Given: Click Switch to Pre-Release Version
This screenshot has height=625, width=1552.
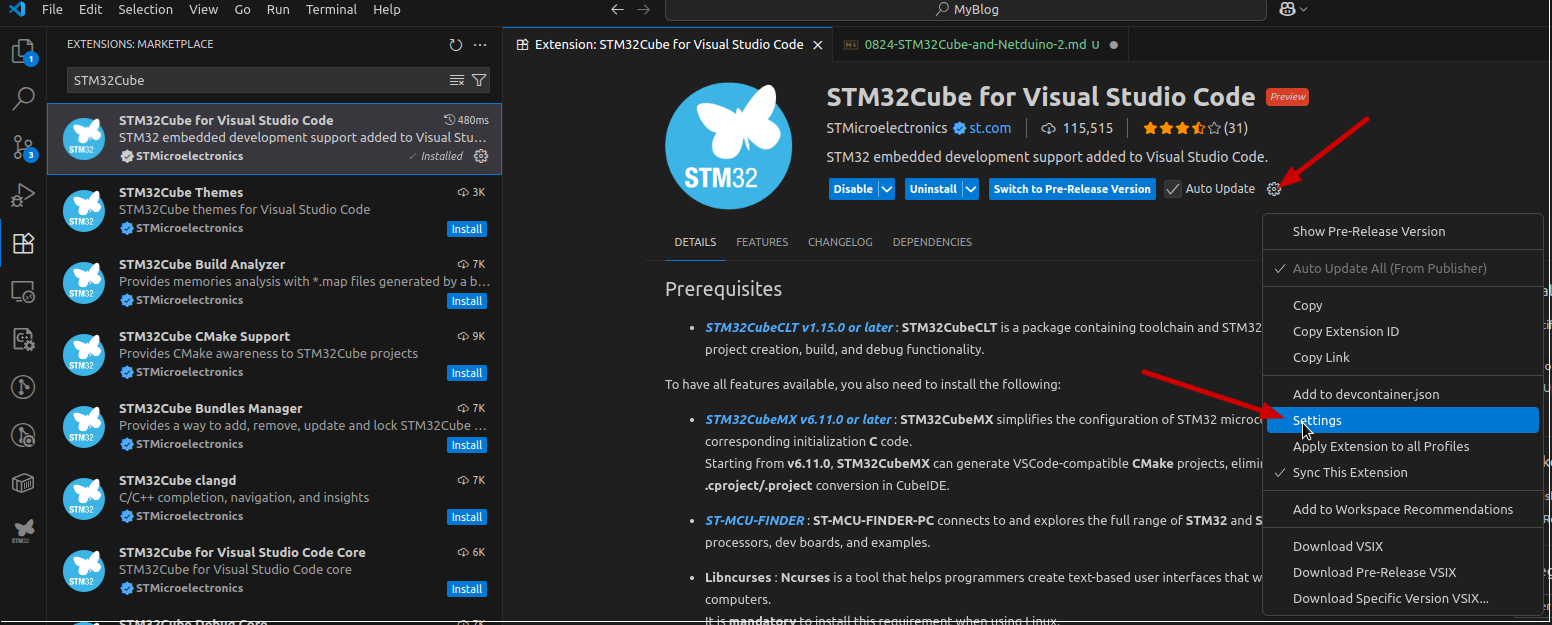Looking at the screenshot, I should pyautogui.click(x=1071, y=188).
